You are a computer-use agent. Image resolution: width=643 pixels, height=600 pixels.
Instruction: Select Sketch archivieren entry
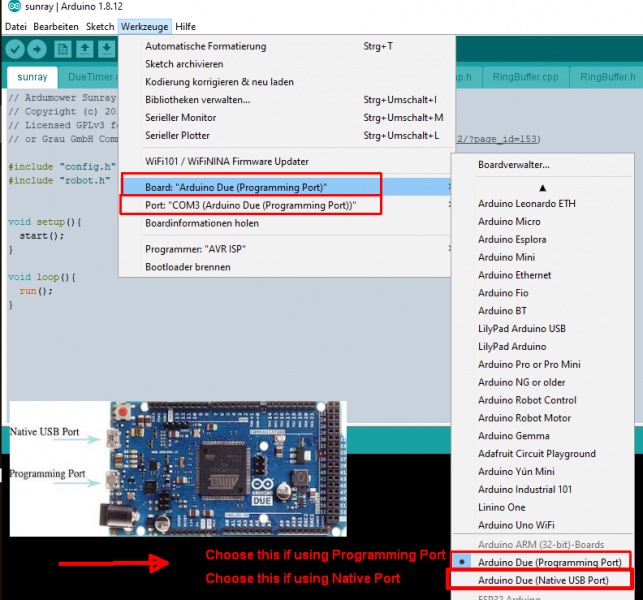[x=285, y=64]
